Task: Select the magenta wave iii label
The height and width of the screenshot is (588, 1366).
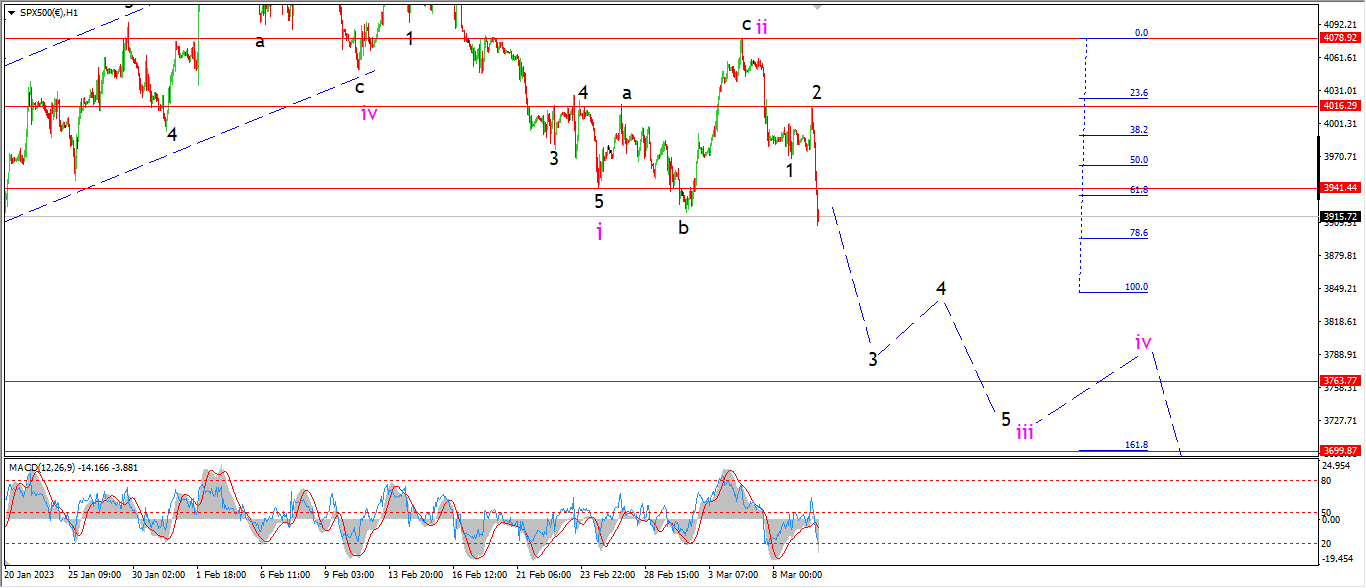Action: pyautogui.click(x=1025, y=432)
